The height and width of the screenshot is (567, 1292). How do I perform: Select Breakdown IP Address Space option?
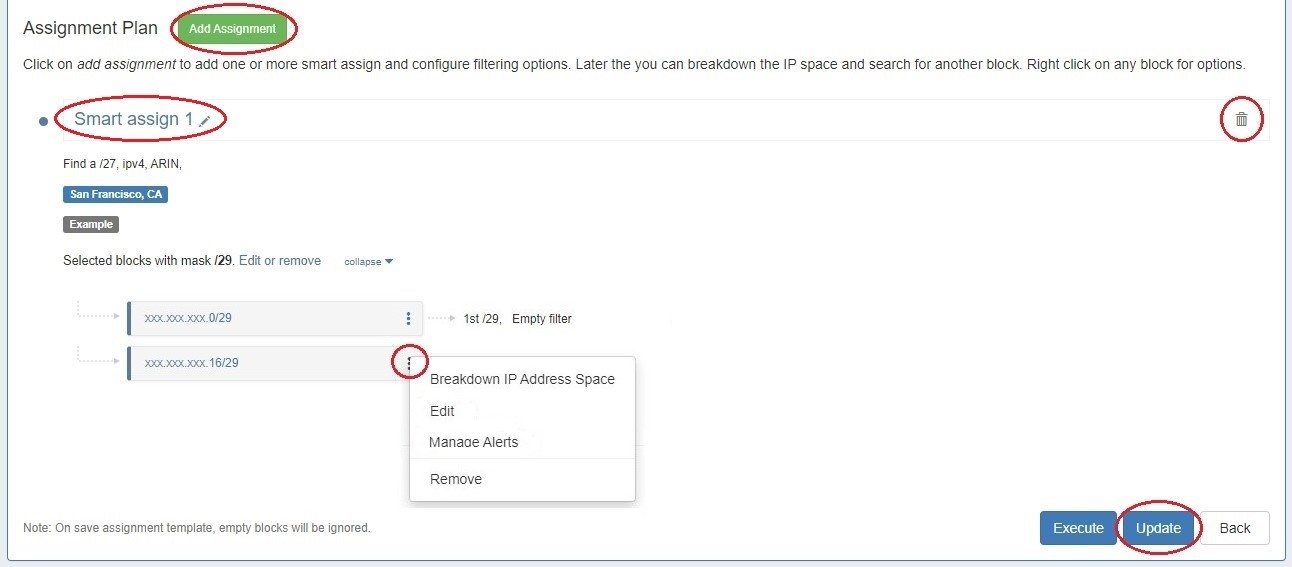coord(522,379)
